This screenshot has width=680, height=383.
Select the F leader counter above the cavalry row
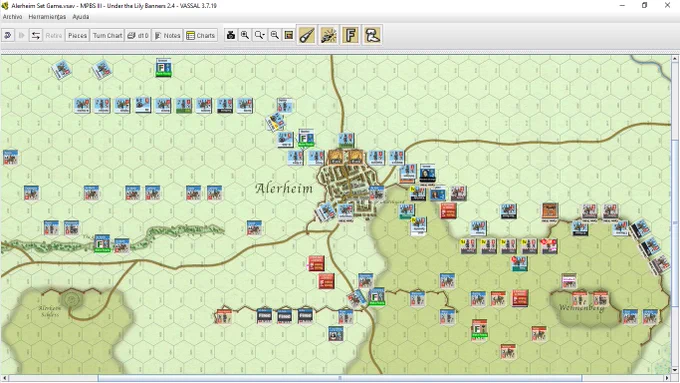click(x=163, y=68)
